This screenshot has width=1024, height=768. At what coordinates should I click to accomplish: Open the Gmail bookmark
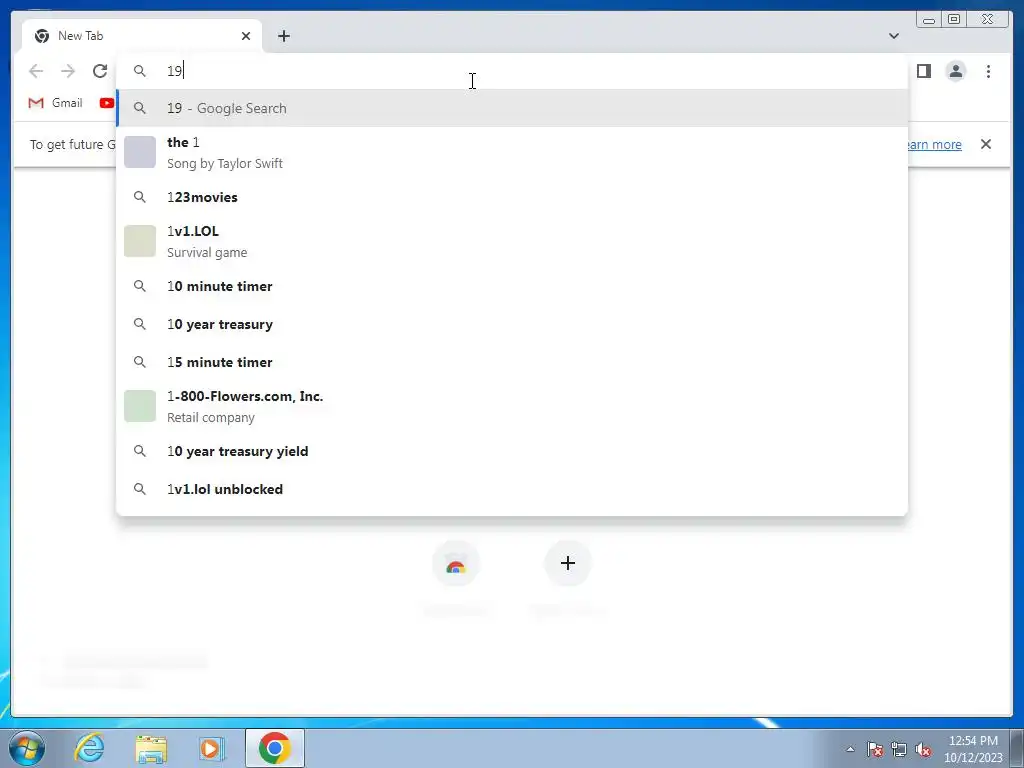tap(56, 103)
